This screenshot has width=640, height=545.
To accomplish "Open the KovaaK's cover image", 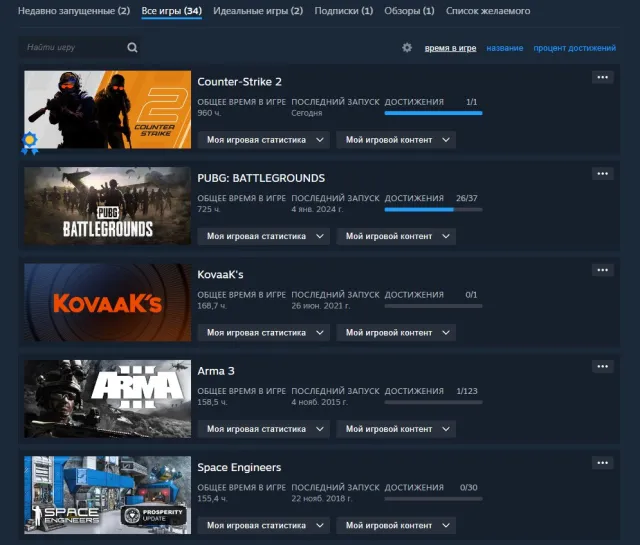I will tap(107, 302).
